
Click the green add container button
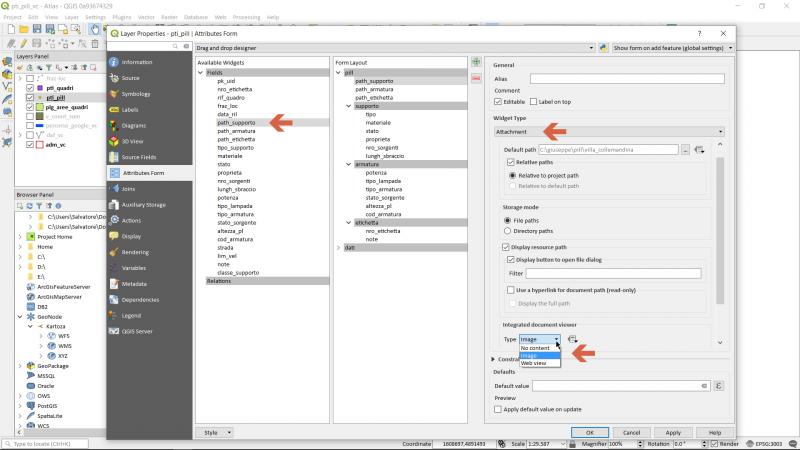[476, 62]
